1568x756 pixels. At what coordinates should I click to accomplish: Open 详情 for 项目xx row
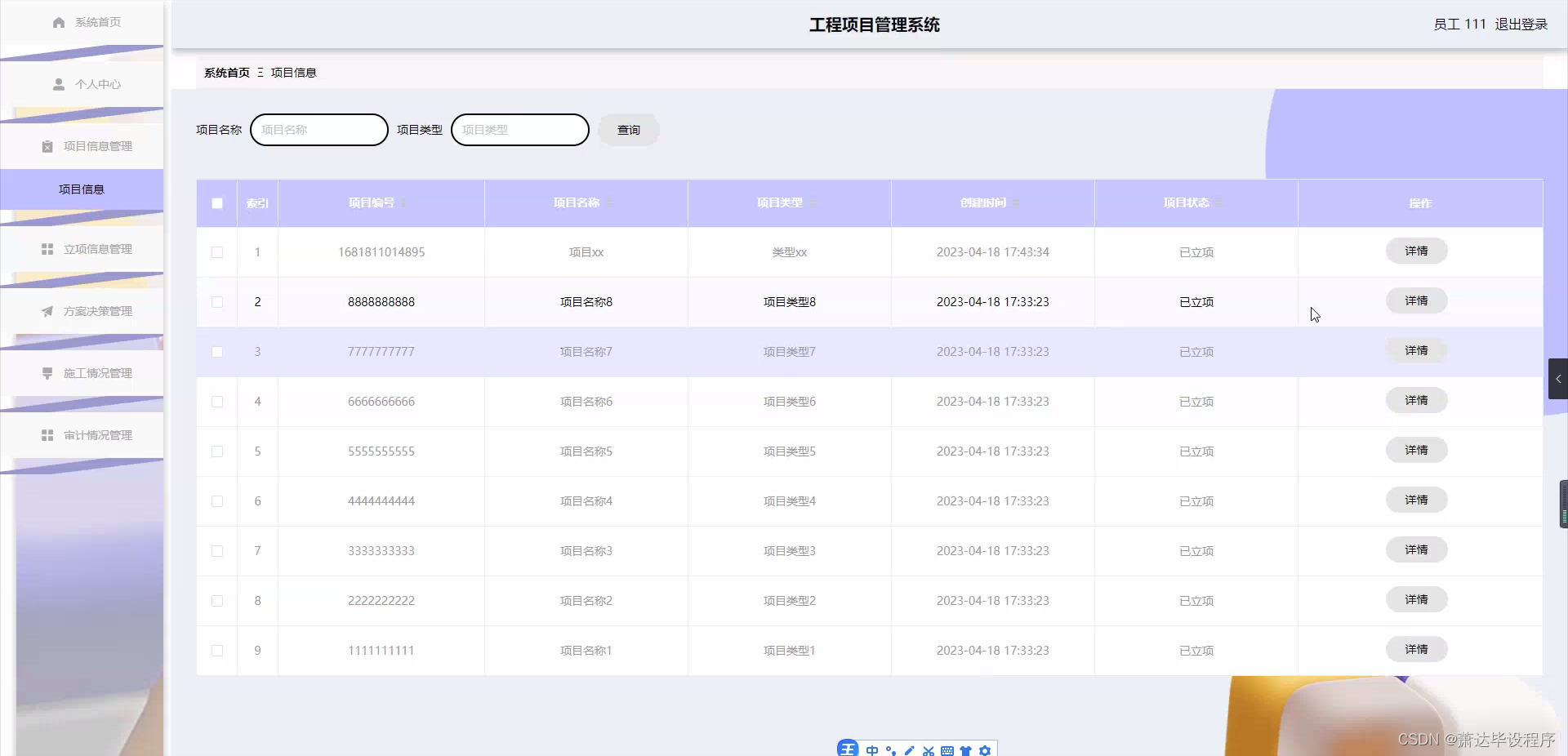(x=1416, y=251)
